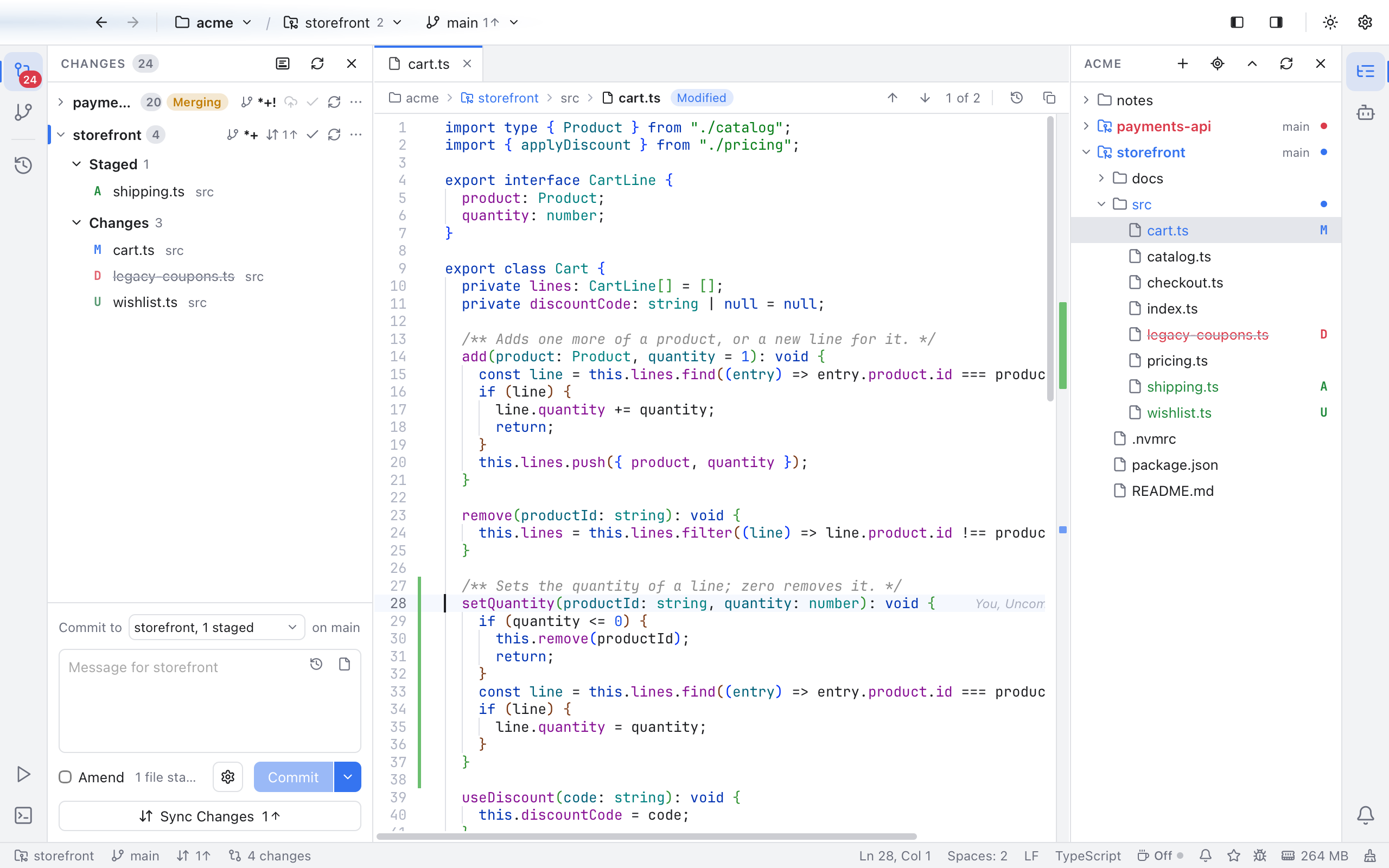1389x868 pixels.
Task: Toggle light/dark theme sun icon
Action: pyautogui.click(x=1330, y=22)
